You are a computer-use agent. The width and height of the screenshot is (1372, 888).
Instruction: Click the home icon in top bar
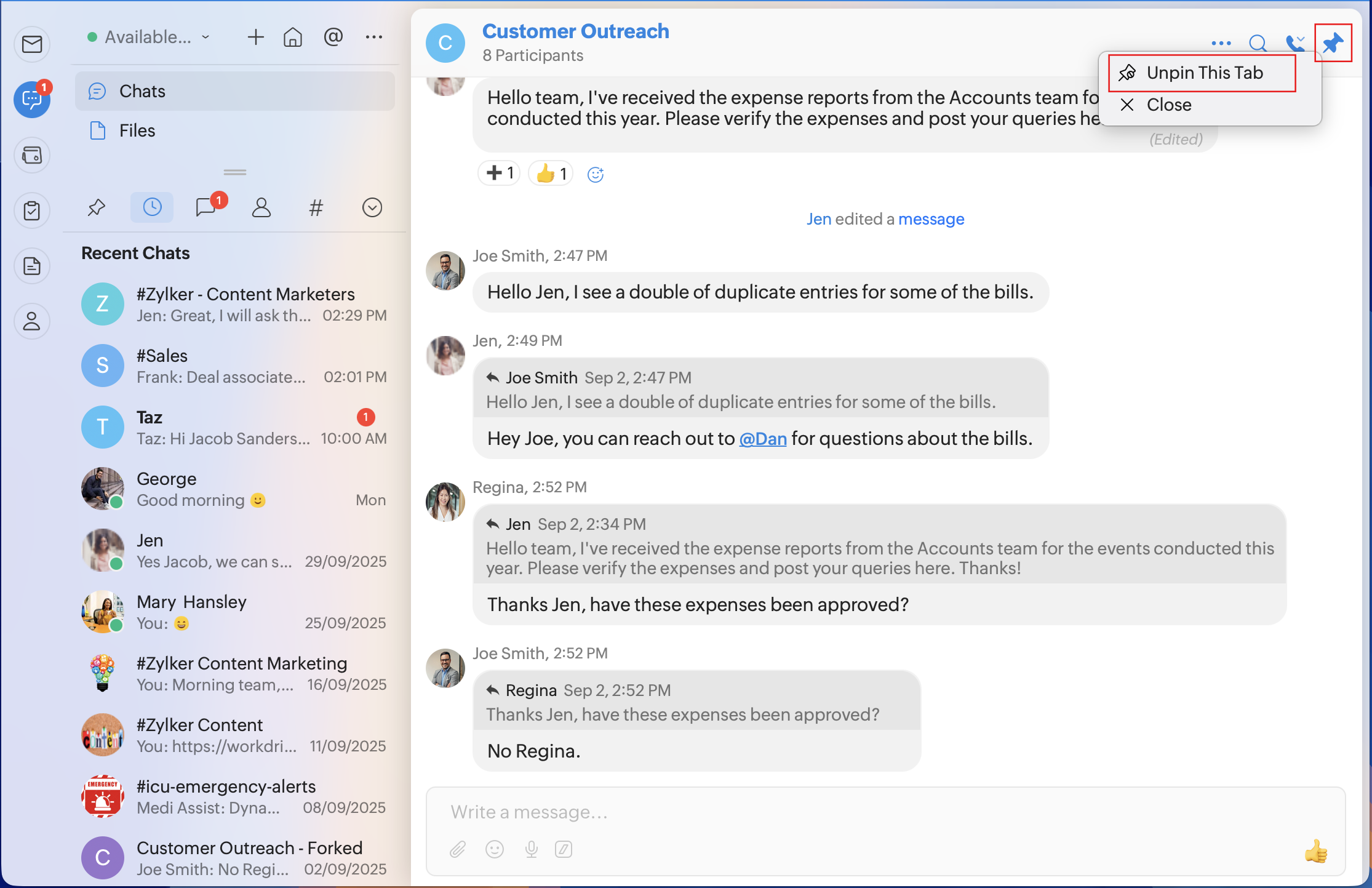coord(292,38)
